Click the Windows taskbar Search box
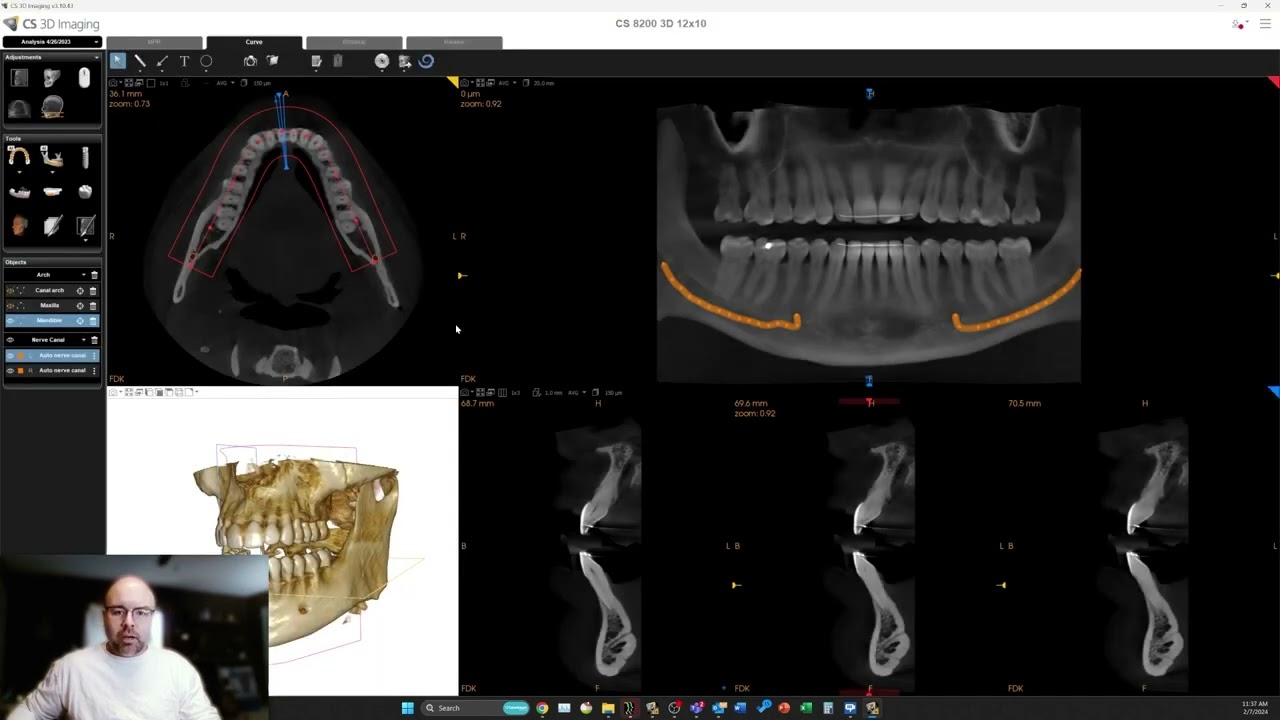1280x720 pixels. coord(475,708)
